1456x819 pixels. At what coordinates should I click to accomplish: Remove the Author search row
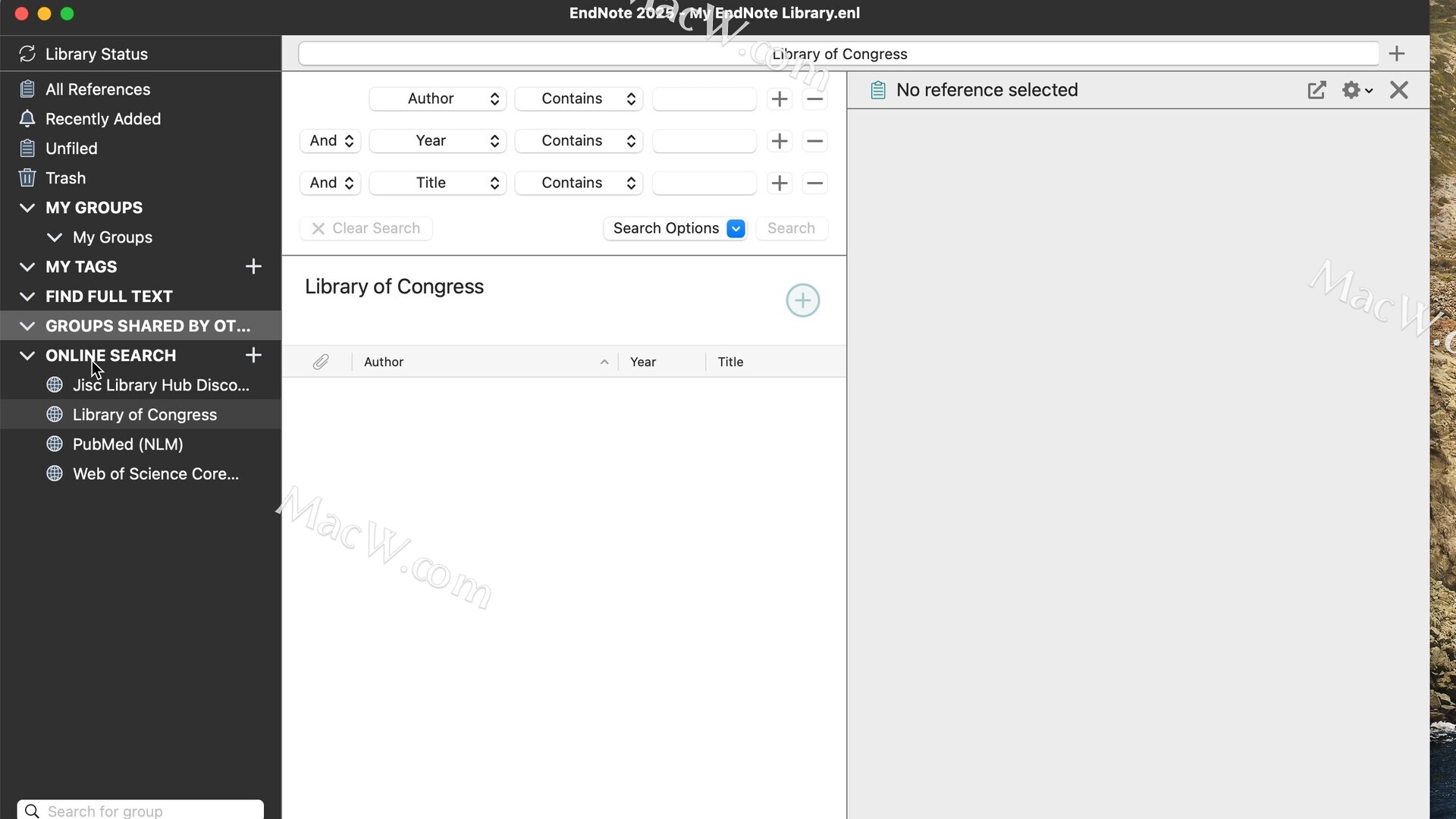pos(814,99)
